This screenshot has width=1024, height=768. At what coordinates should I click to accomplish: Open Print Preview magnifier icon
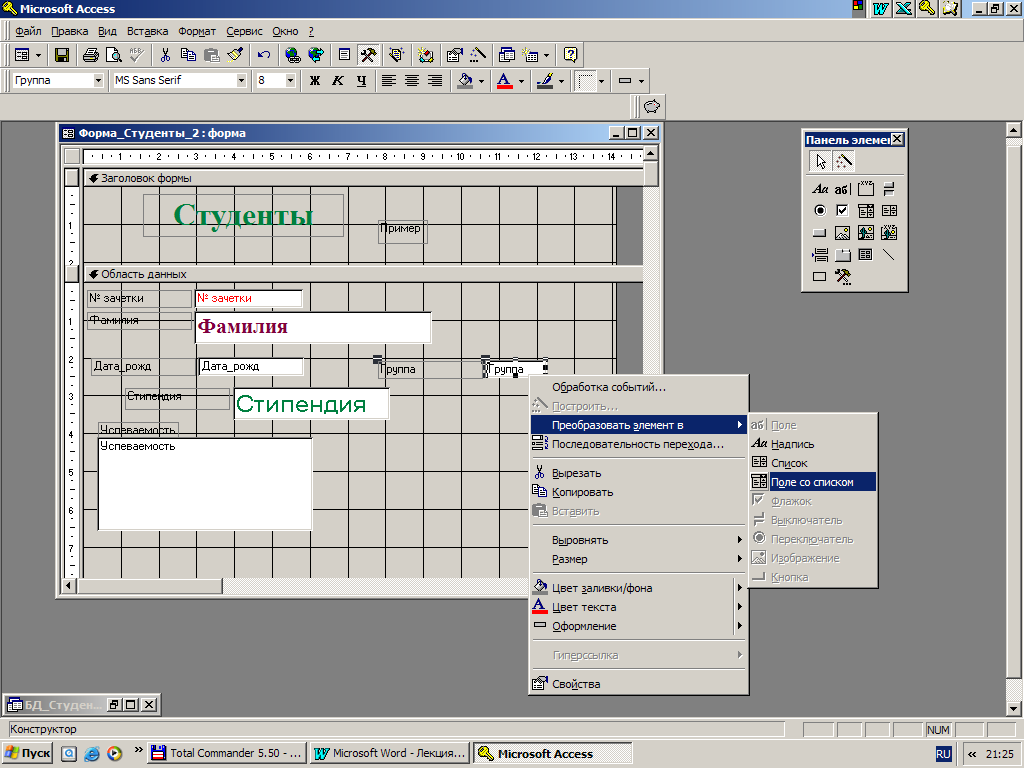pos(114,55)
